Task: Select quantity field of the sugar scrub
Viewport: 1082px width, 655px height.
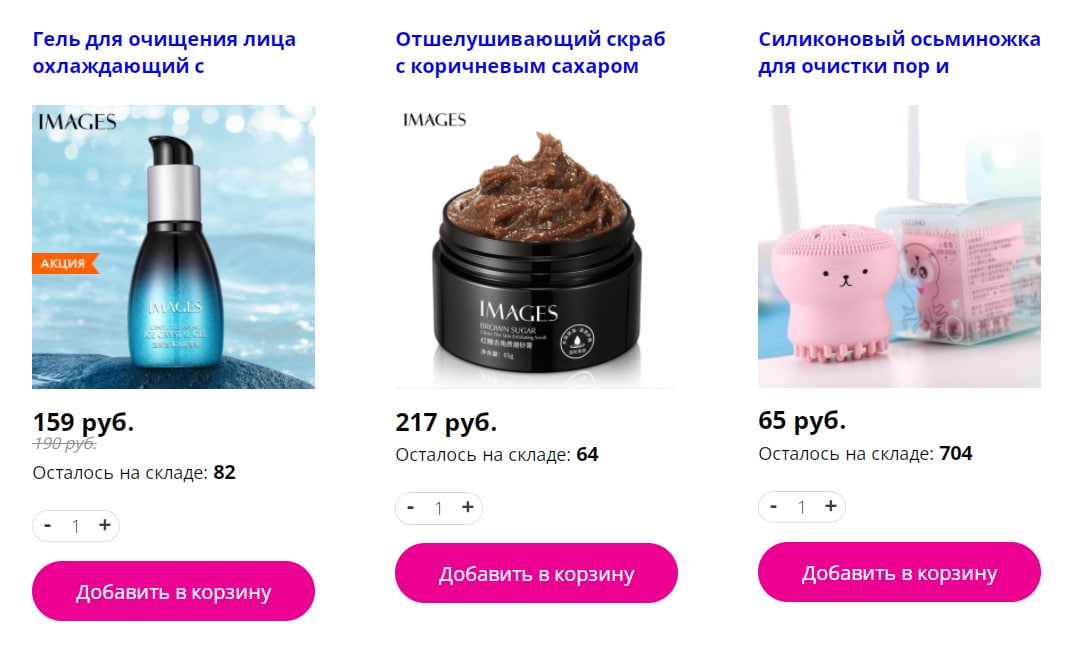Action: pyautogui.click(x=439, y=509)
